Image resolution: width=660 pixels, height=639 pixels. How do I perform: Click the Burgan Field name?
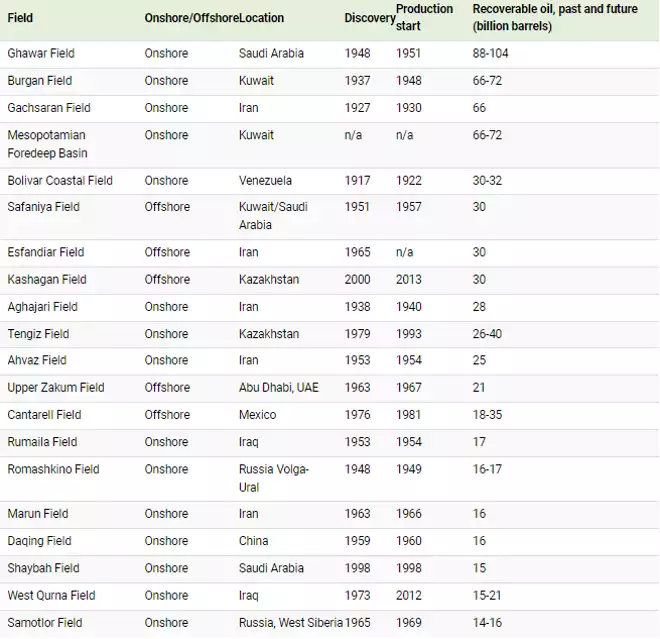[x=40, y=81]
